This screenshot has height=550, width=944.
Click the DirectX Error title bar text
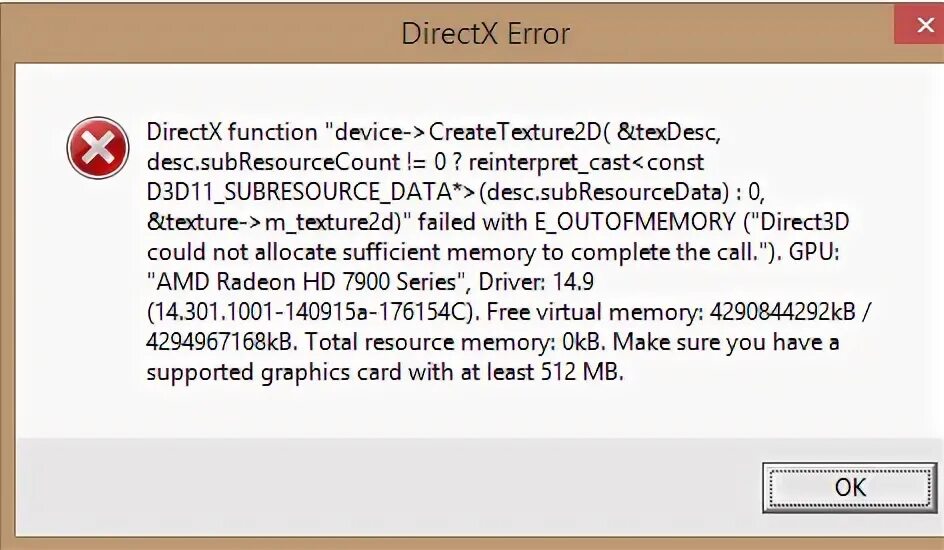pyautogui.click(x=485, y=33)
